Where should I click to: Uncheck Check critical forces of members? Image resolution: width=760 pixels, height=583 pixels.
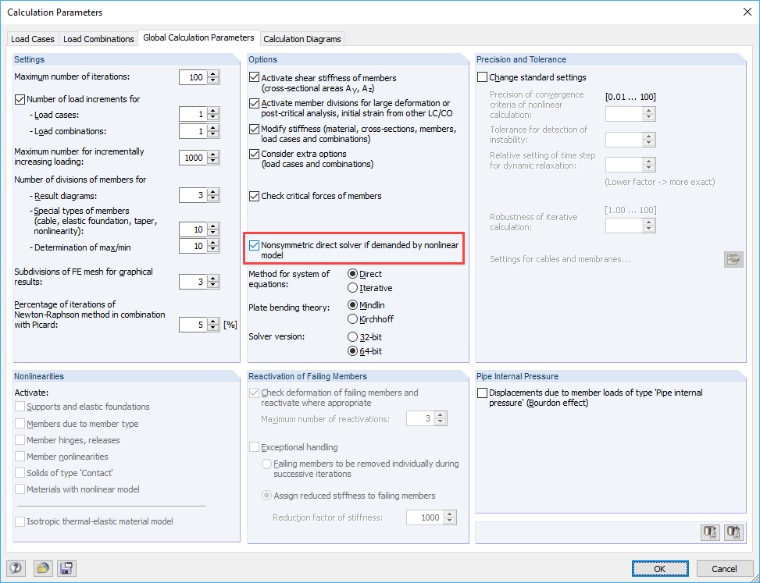coord(254,196)
